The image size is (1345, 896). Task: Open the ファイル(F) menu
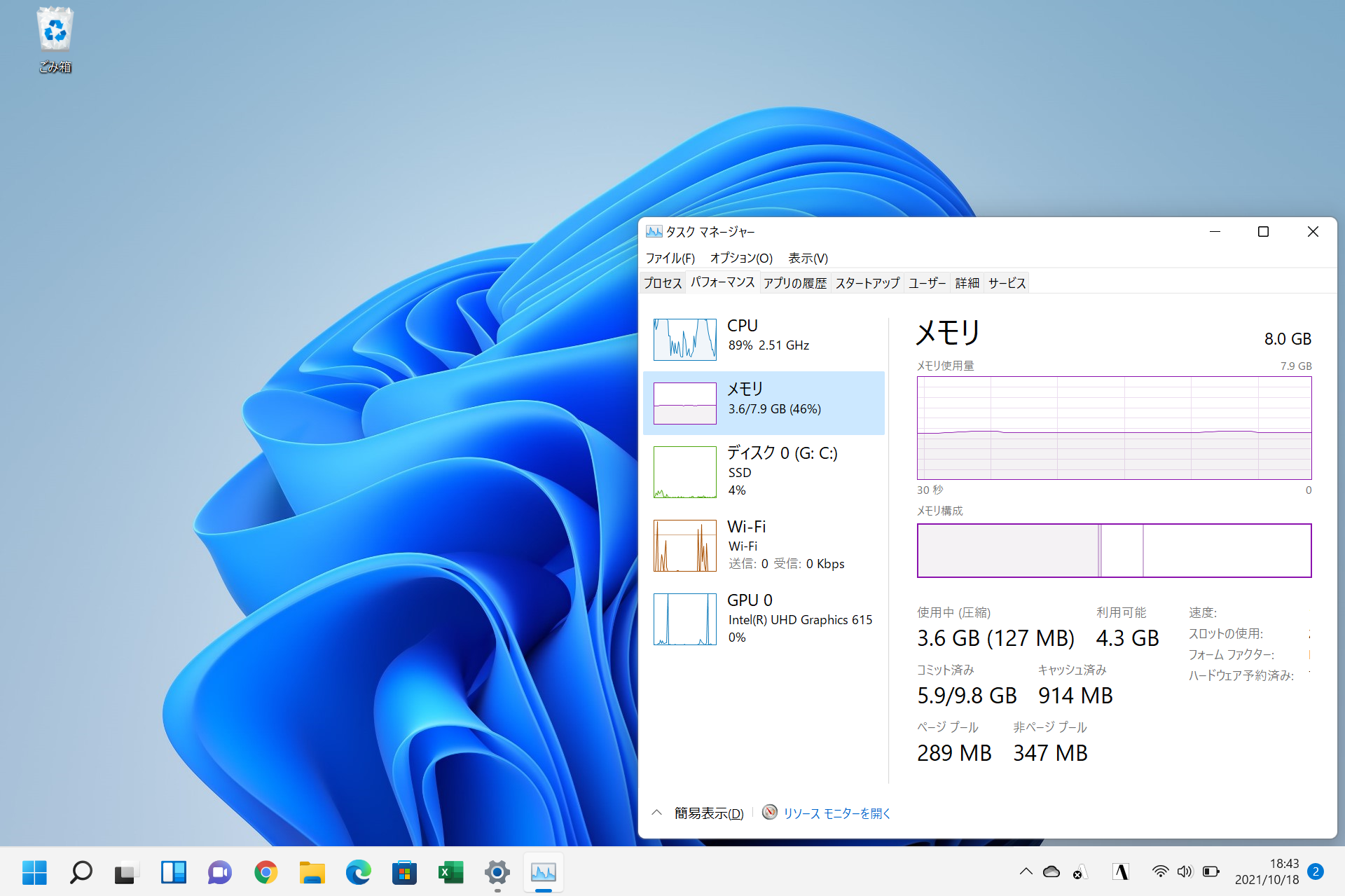[x=670, y=258]
